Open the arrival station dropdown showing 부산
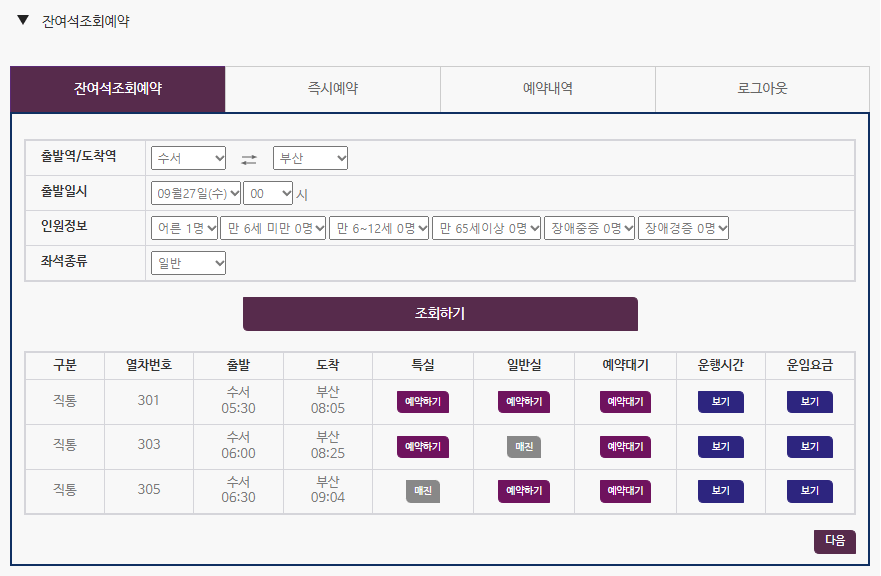This screenshot has width=881, height=576. [x=310, y=158]
